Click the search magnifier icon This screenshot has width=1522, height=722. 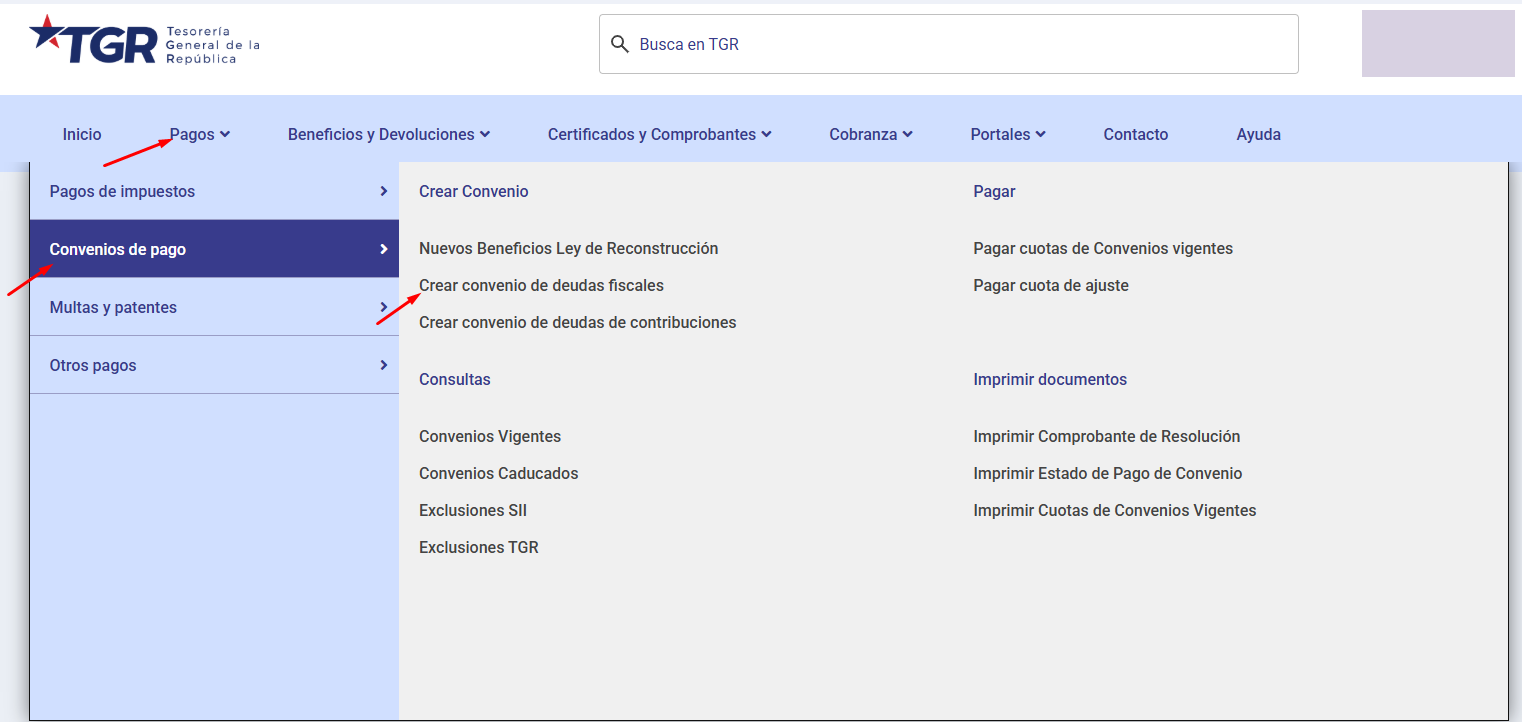tap(620, 44)
